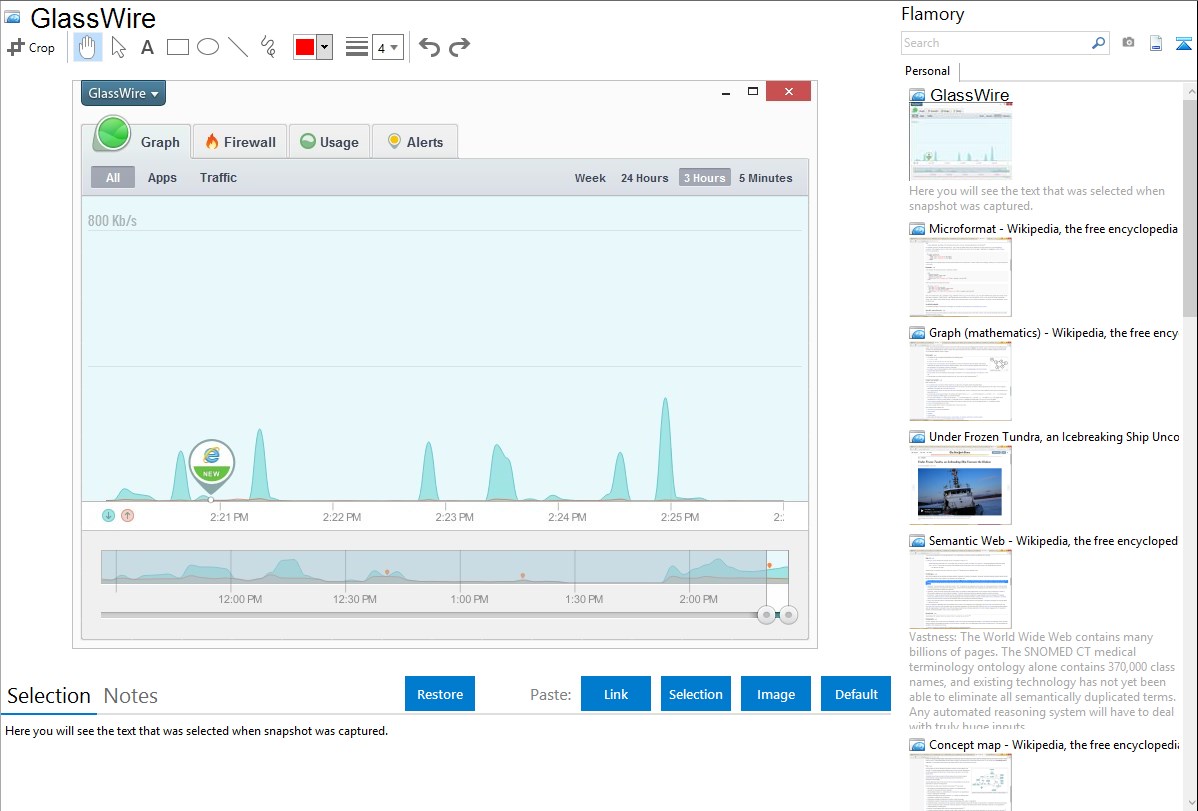Select the Apps graph filter
The width and height of the screenshot is (1198, 811).
[x=162, y=177]
